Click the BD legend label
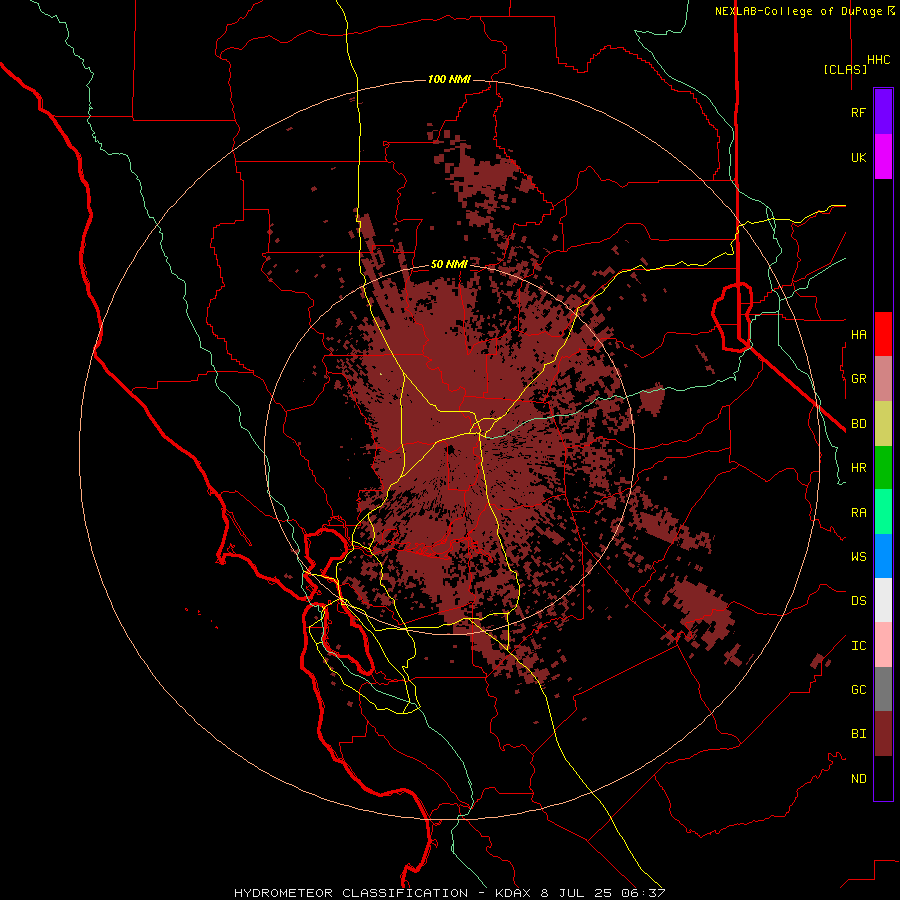The image size is (900, 900). [858, 424]
